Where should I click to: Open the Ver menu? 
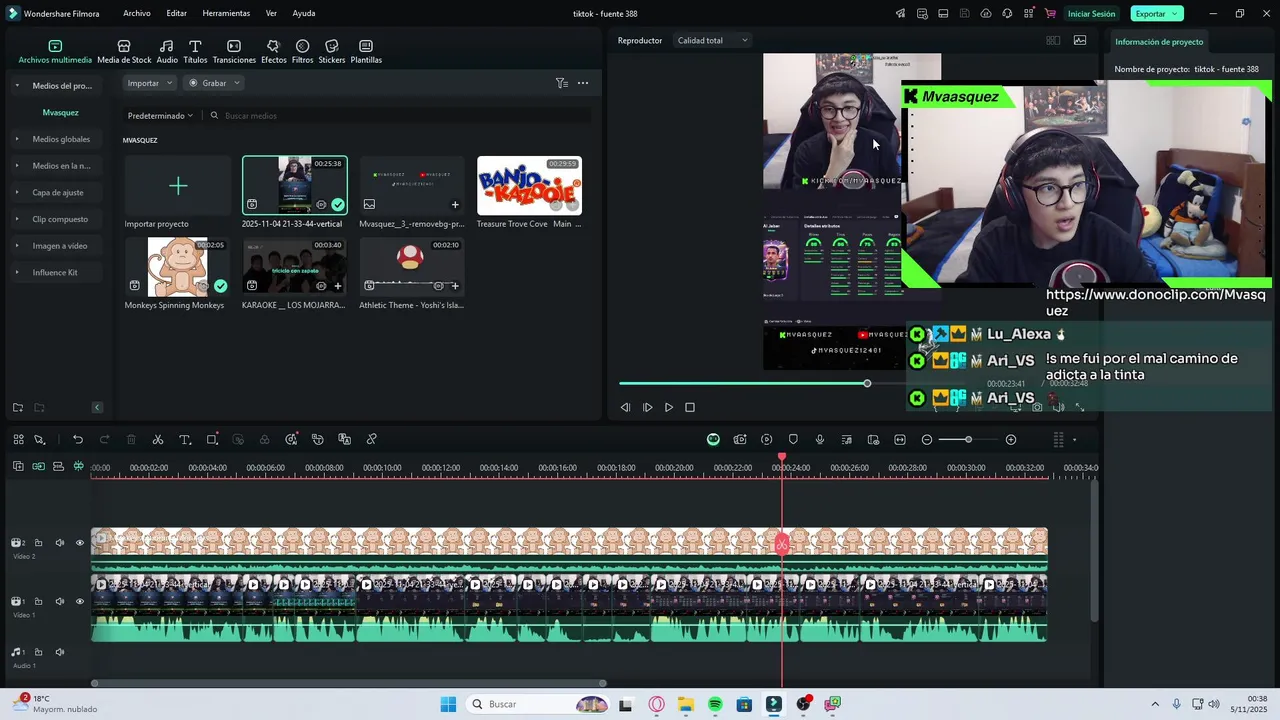271,13
